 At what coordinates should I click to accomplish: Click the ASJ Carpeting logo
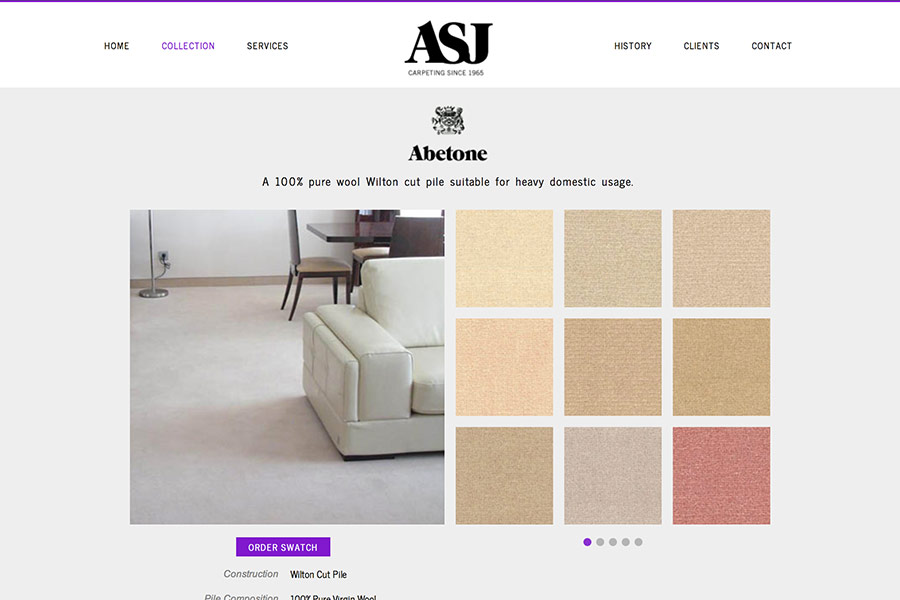click(448, 48)
